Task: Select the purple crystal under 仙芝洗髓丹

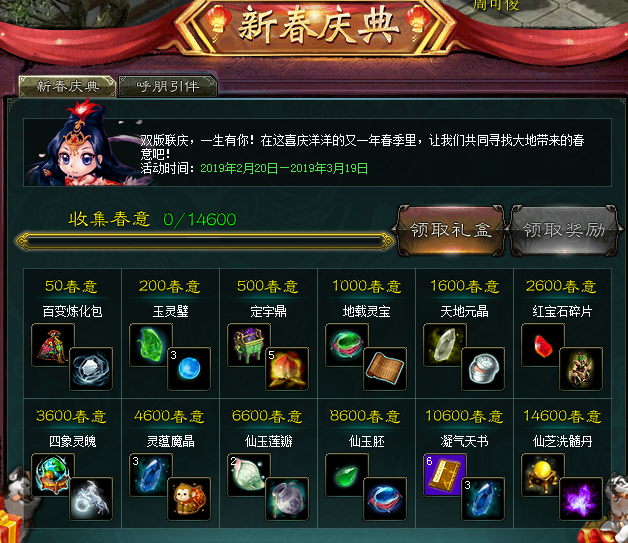Action: tap(581, 499)
